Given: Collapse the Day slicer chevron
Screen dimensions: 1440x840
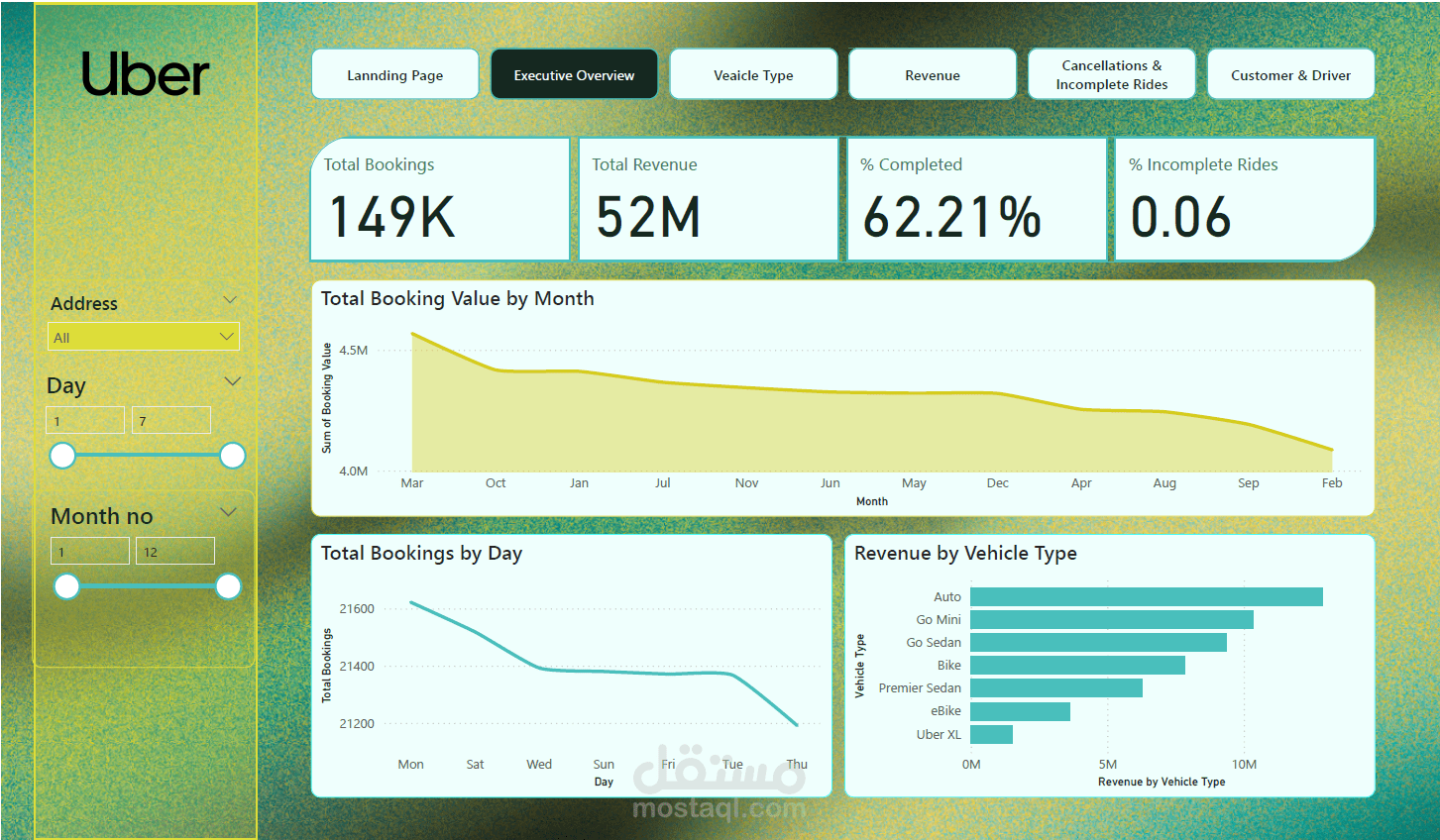Looking at the screenshot, I should [233, 381].
